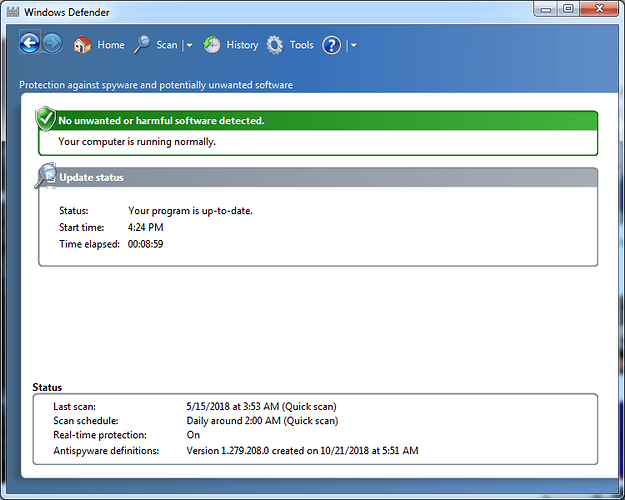Minimize the Windows Defender window
Image resolution: width=625 pixels, height=500 pixels.
[542, 9]
